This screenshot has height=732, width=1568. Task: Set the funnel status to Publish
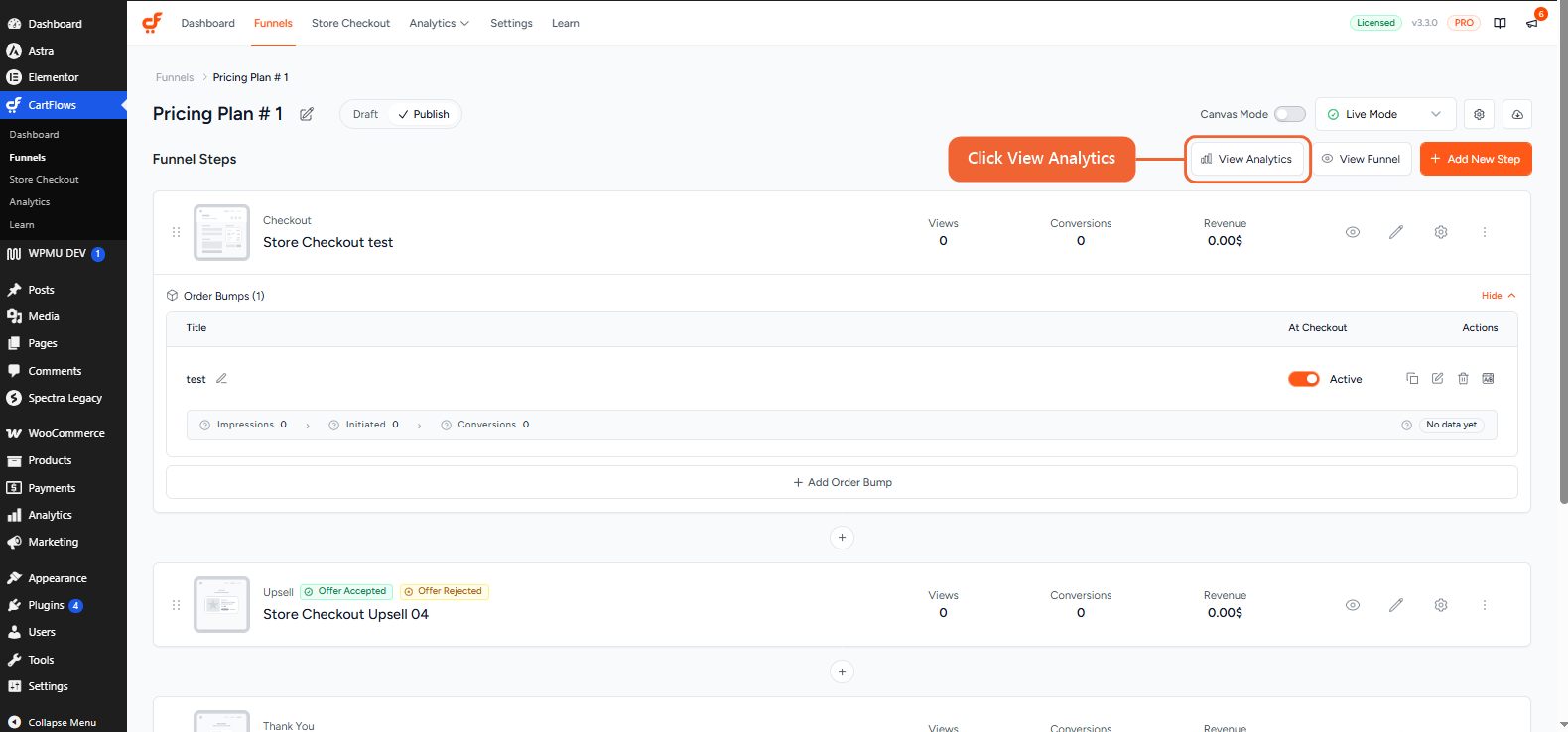pyautogui.click(x=424, y=114)
